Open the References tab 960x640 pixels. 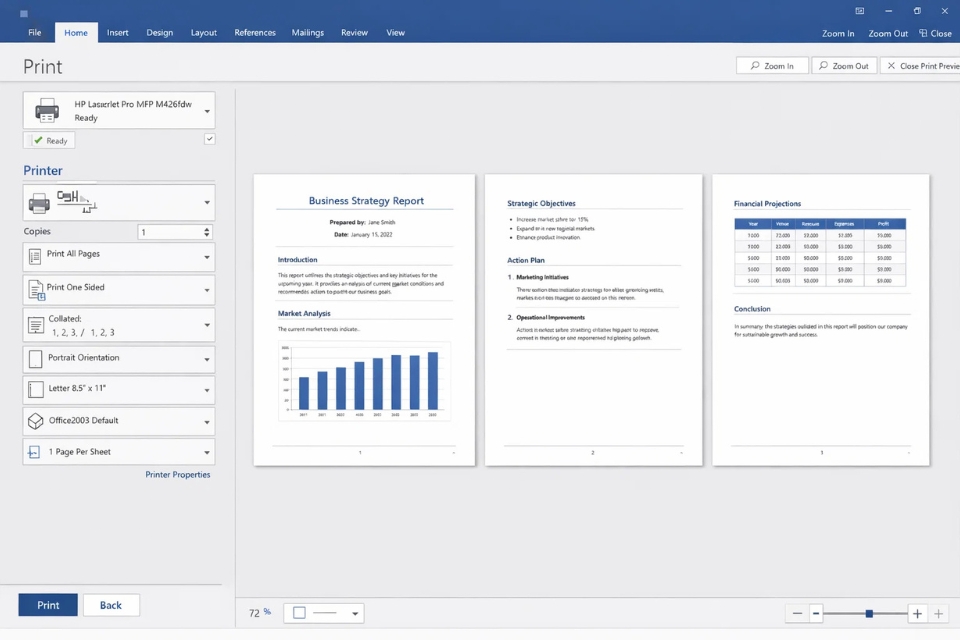pyautogui.click(x=255, y=32)
